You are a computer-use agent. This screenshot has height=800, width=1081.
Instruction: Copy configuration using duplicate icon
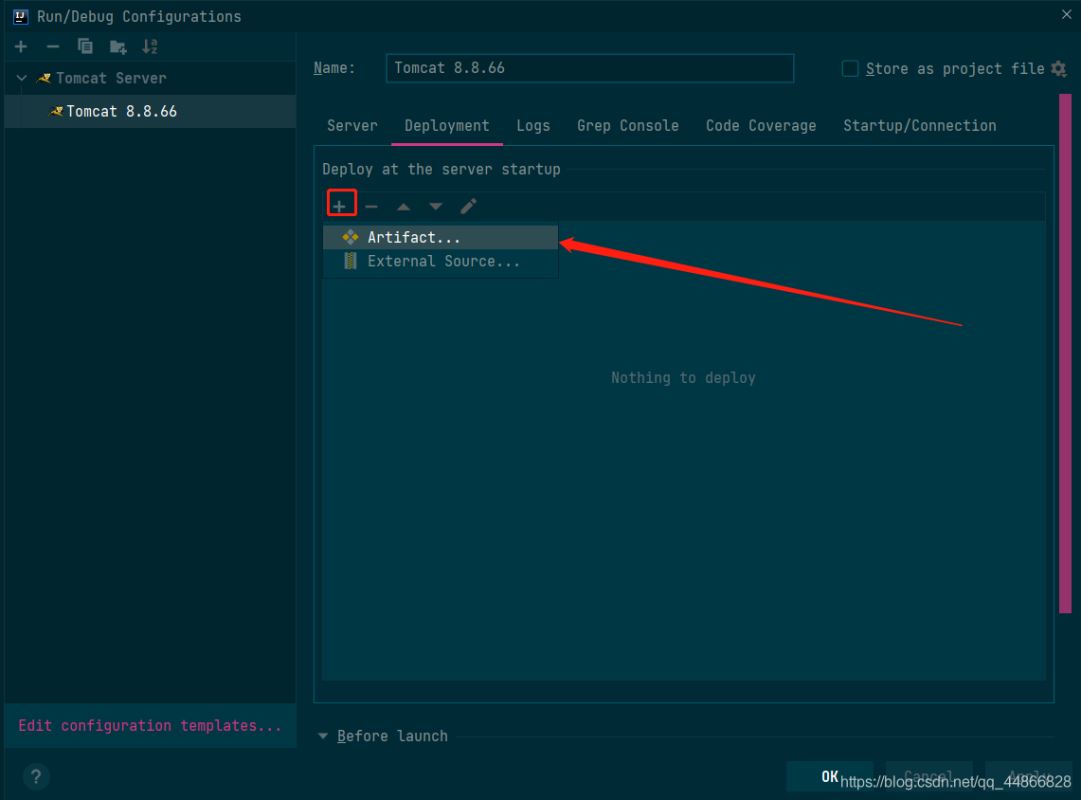coord(85,47)
